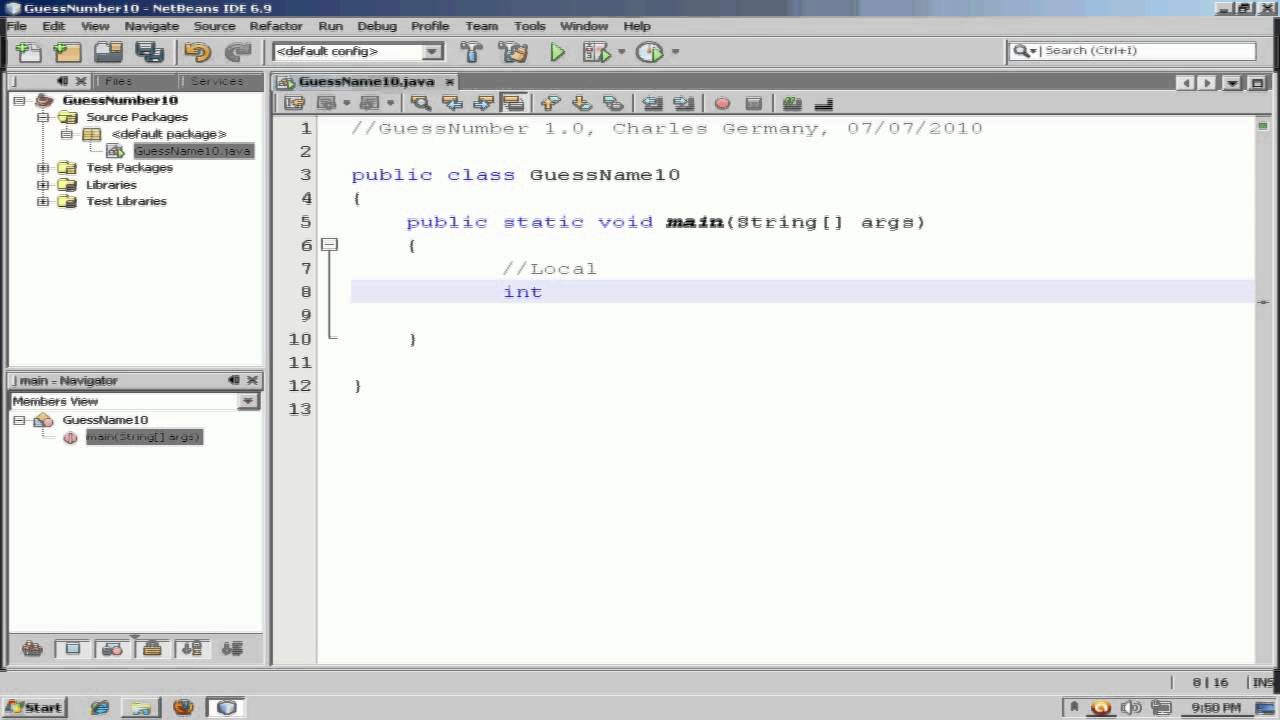1280x720 pixels.
Task: Click the Build Main Project hammer icon
Action: click(471, 52)
